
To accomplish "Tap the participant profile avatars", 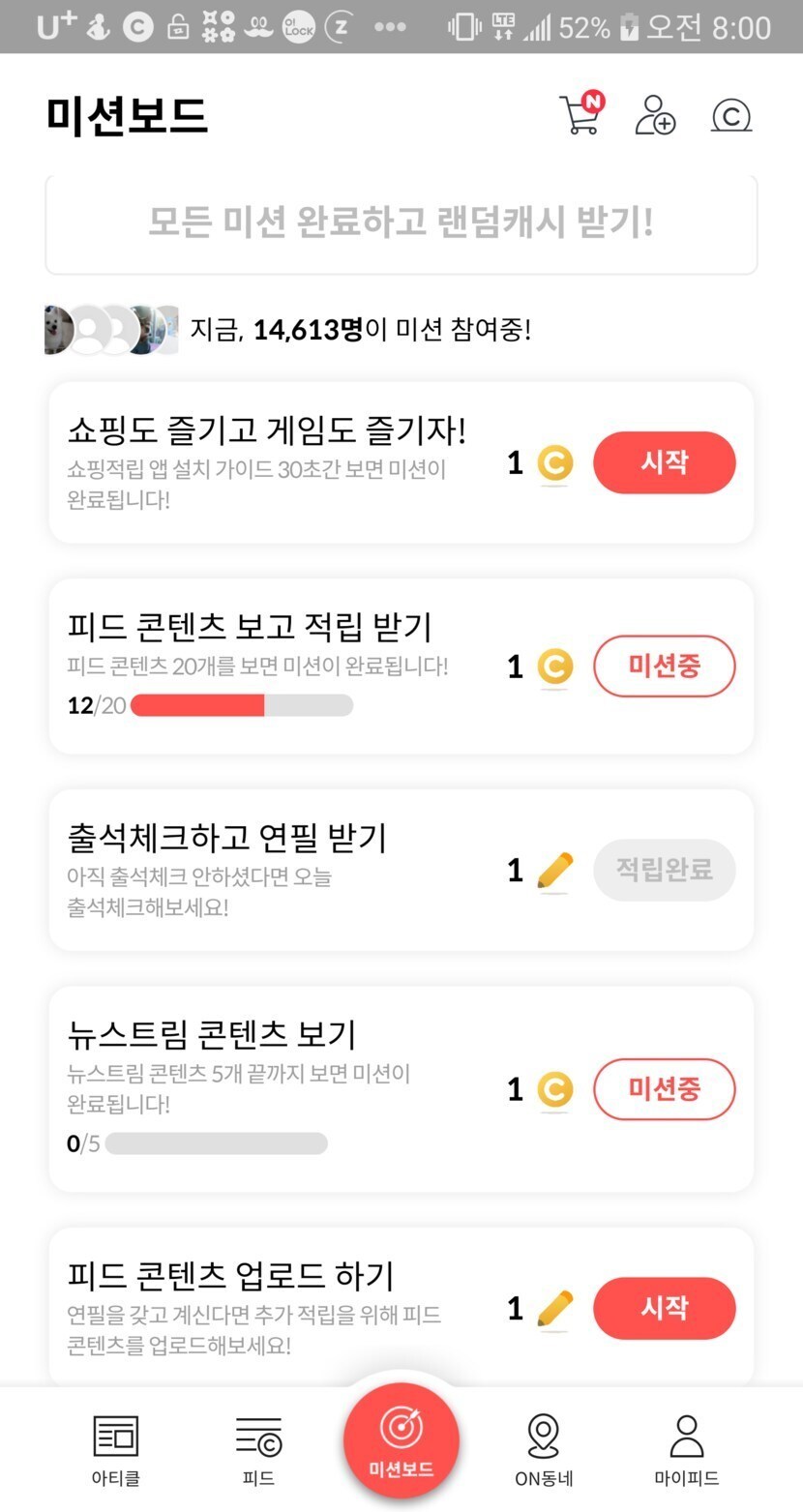I will (111, 330).
